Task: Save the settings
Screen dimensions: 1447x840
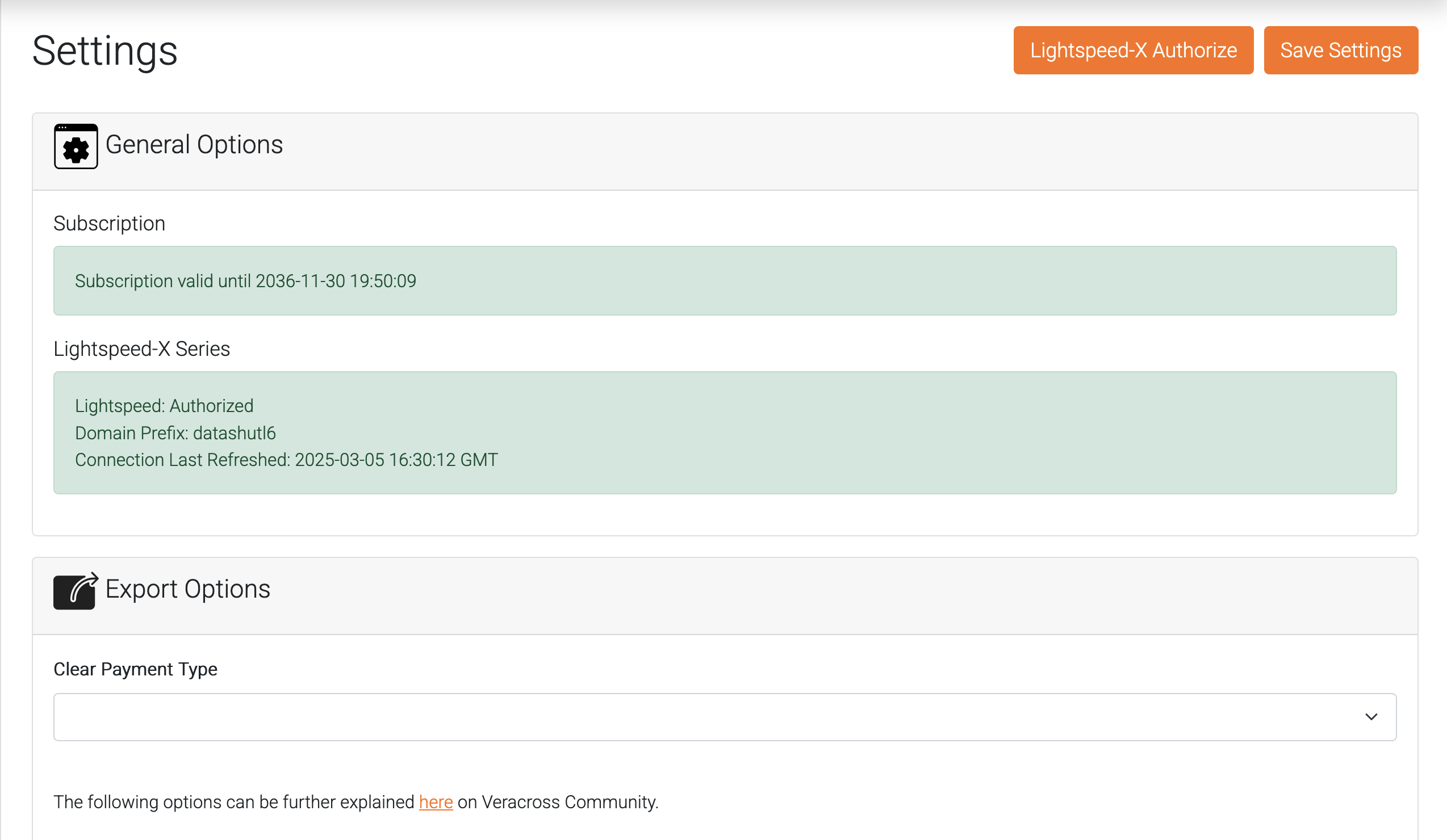Action: pyautogui.click(x=1341, y=50)
